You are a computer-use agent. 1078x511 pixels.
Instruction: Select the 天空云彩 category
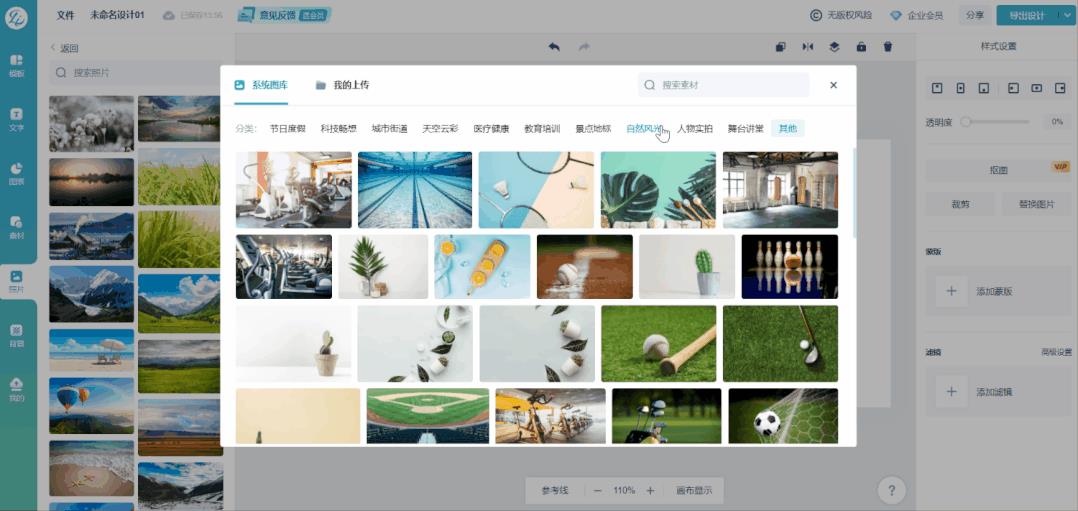coord(440,129)
